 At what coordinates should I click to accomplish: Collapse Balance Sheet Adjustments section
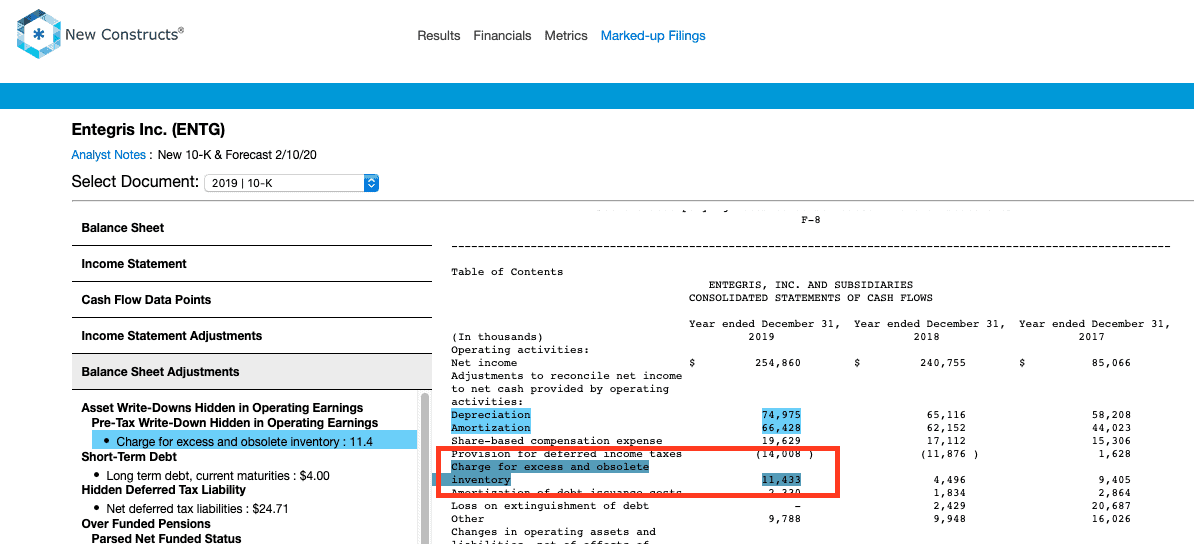pyautogui.click(x=252, y=372)
